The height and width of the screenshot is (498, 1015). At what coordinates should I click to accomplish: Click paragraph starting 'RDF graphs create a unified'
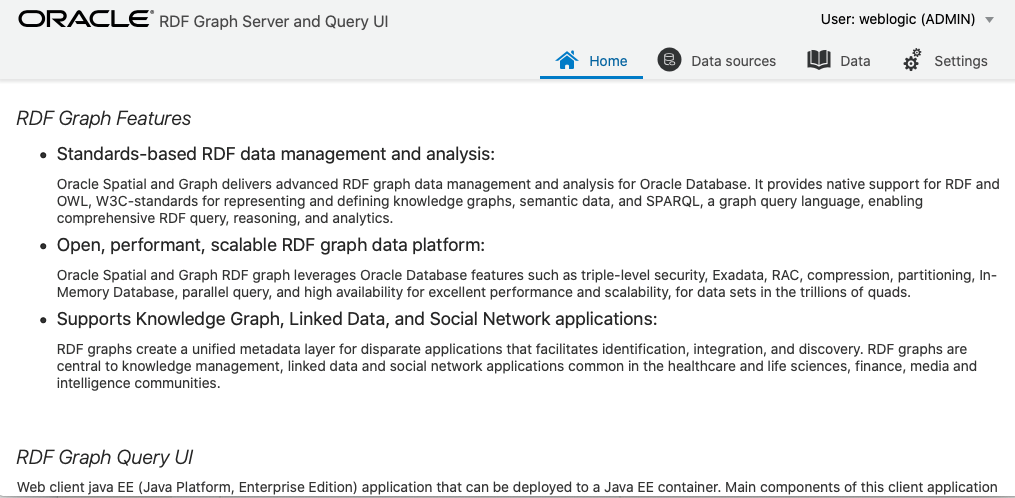click(517, 367)
